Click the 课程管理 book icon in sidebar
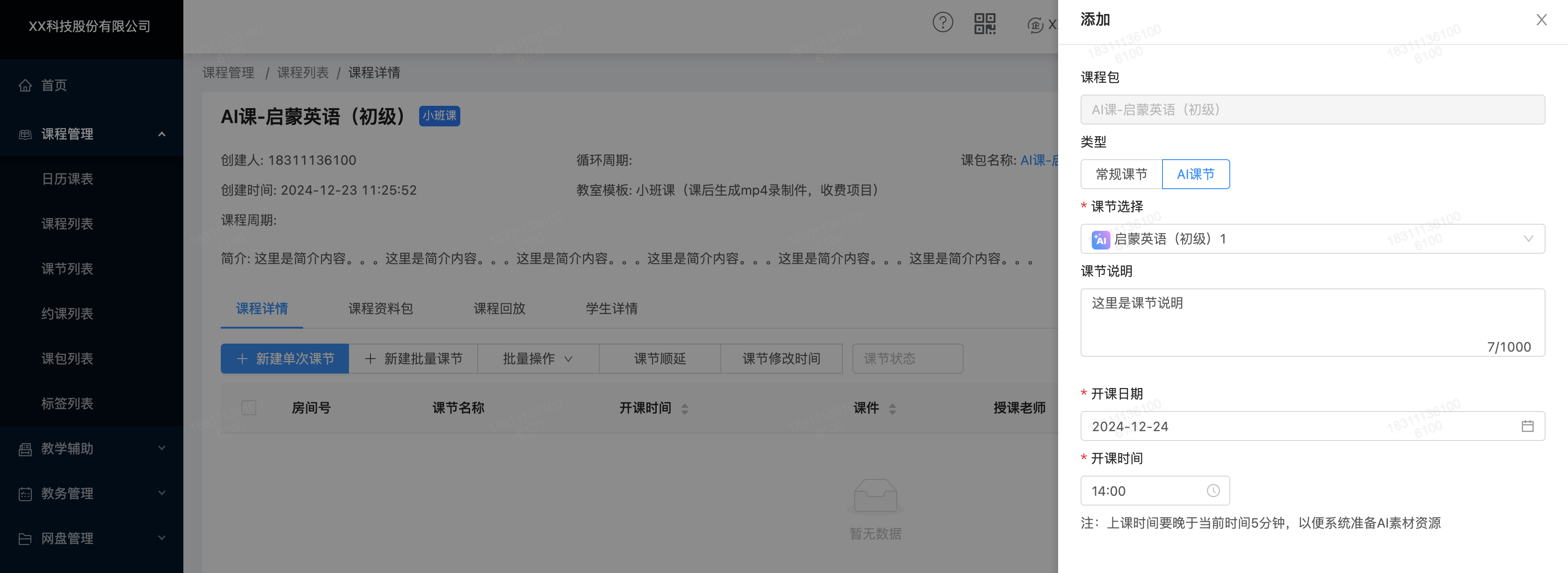Image resolution: width=1568 pixels, height=573 pixels. [x=25, y=134]
